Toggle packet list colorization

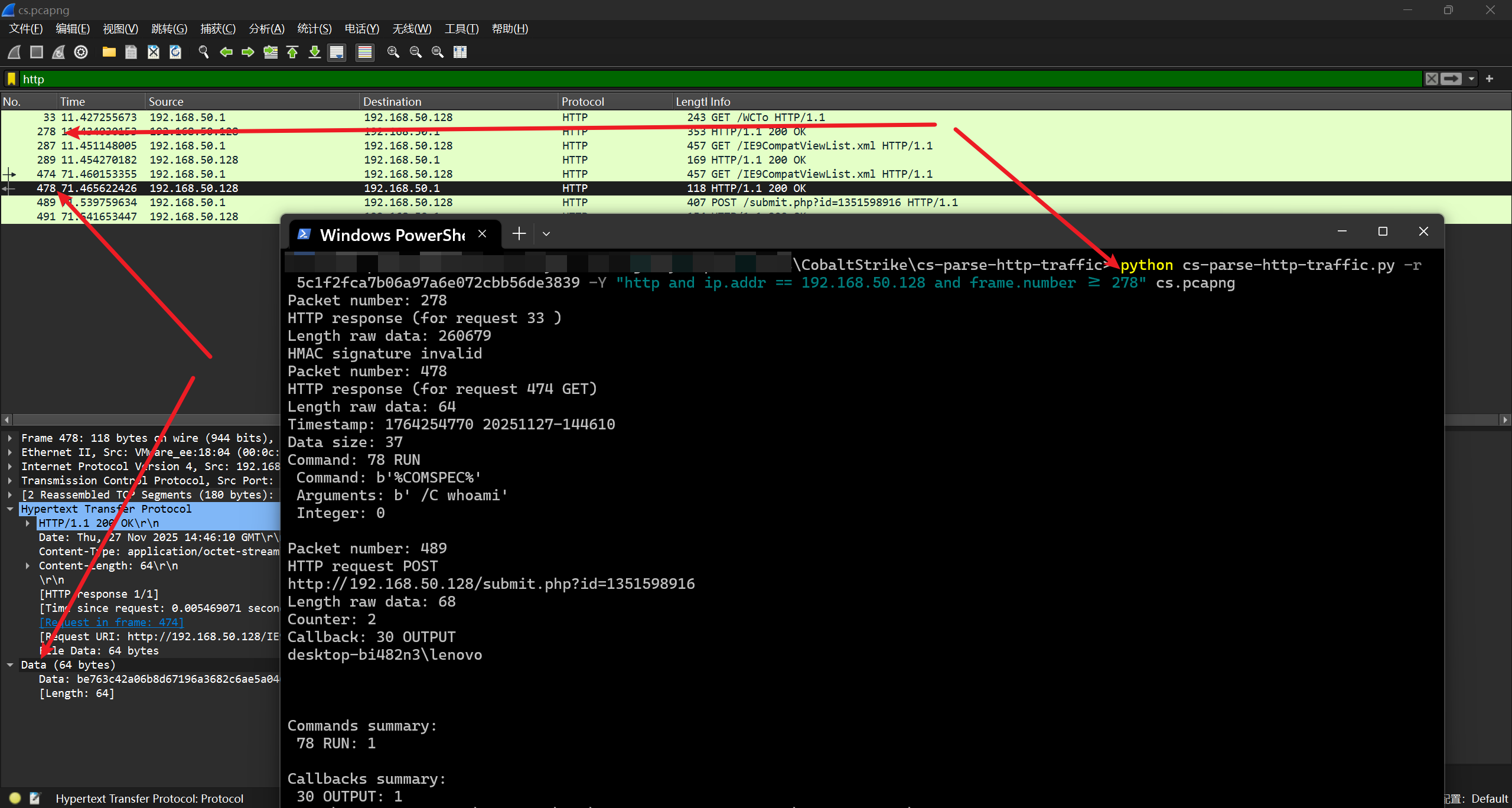[x=365, y=52]
